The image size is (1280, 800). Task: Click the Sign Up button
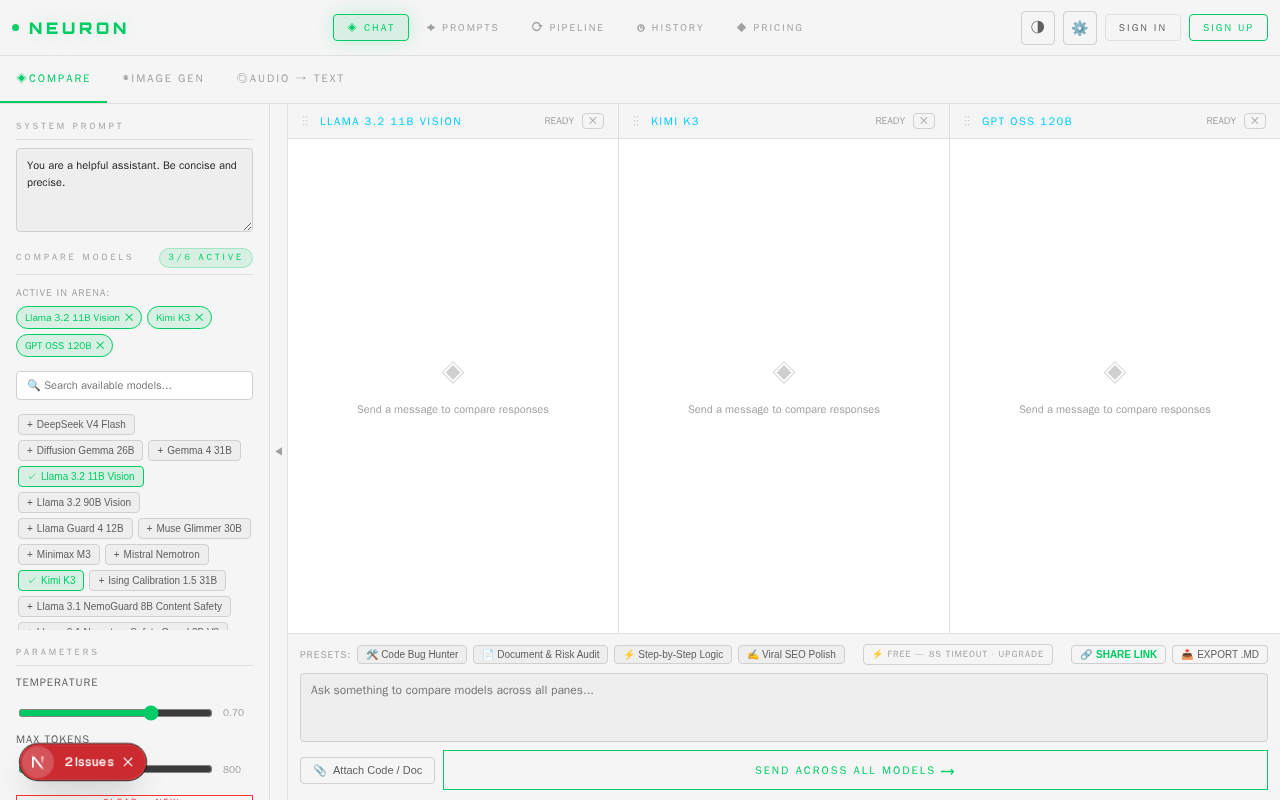tap(1228, 28)
